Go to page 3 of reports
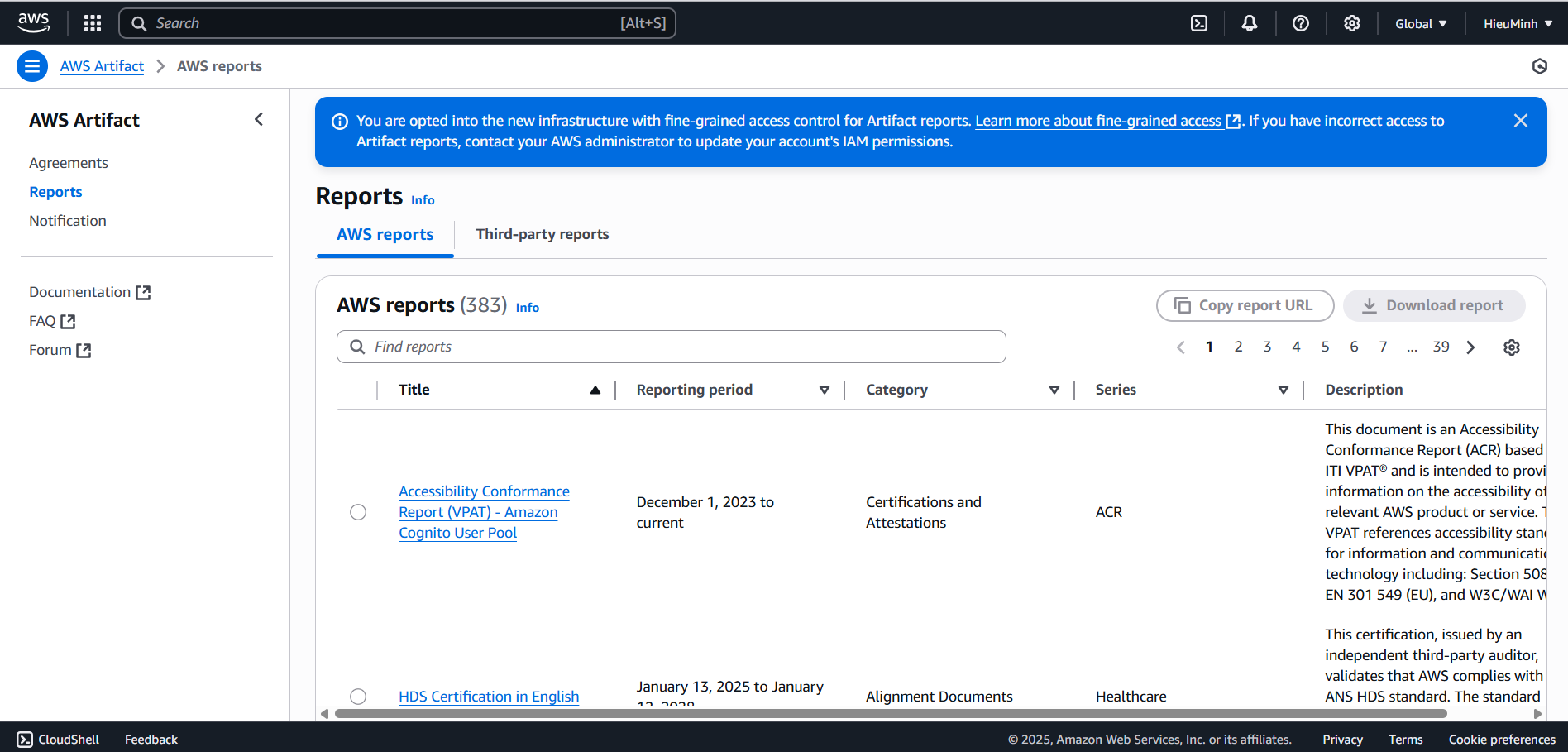Screen dimensions: 1568x752 [1267, 347]
